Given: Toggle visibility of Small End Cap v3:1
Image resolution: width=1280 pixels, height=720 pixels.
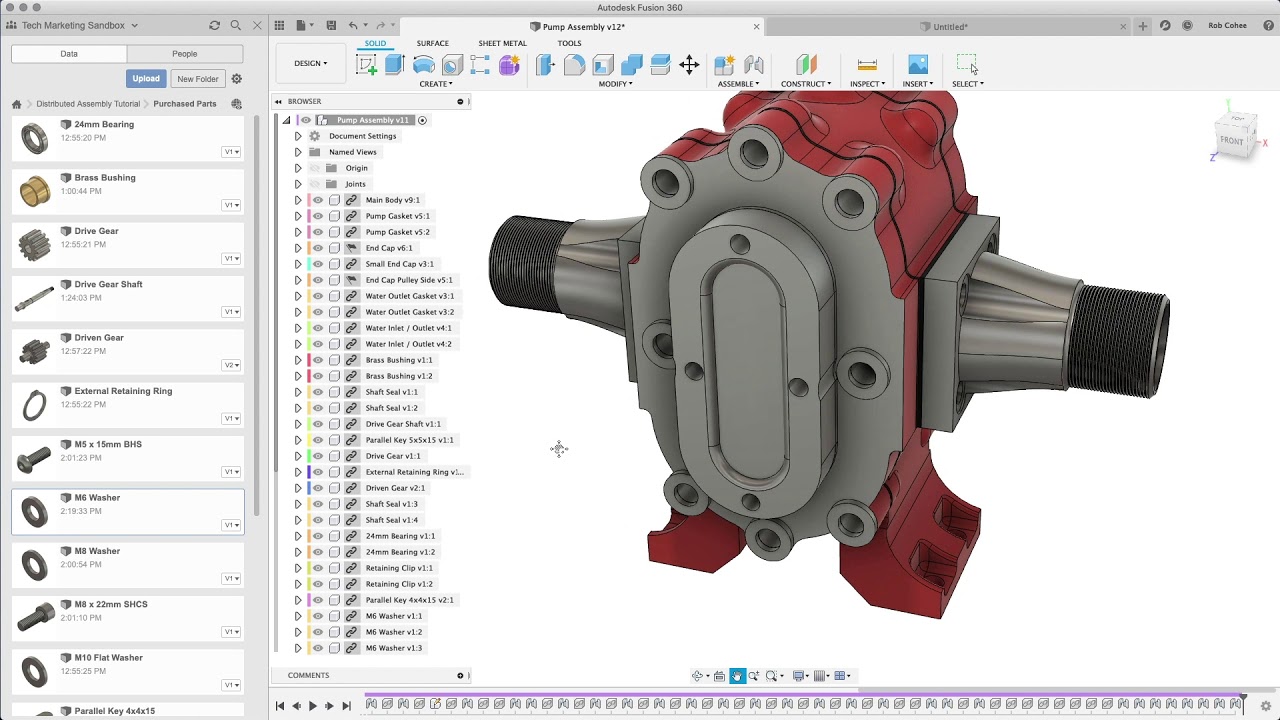Looking at the screenshot, I should point(318,264).
